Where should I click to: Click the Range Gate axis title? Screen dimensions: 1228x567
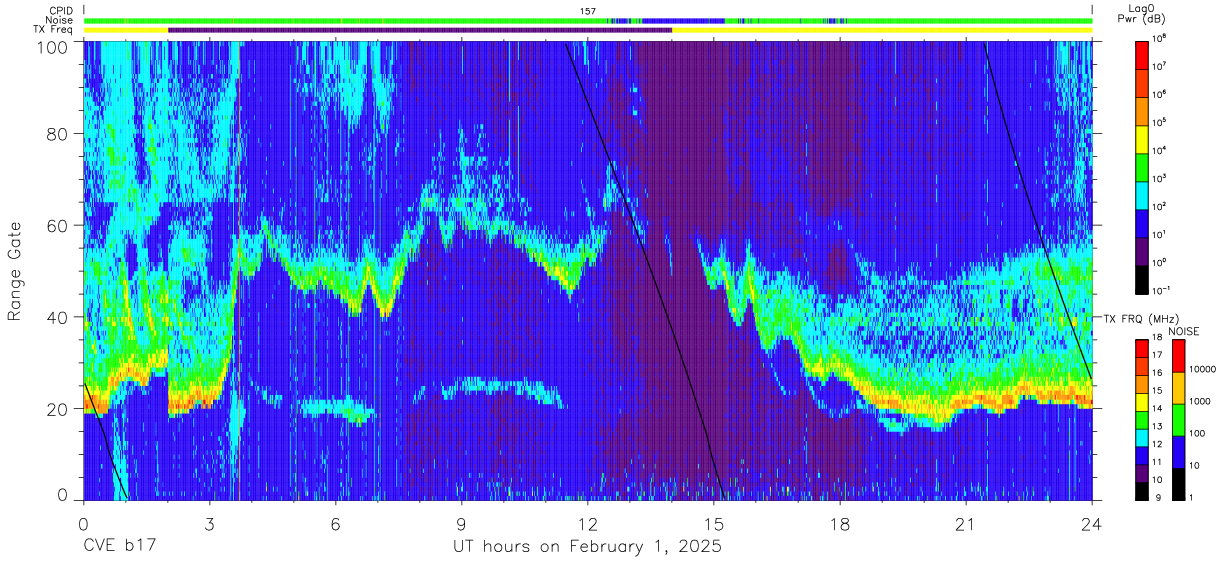click(x=15, y=271)
